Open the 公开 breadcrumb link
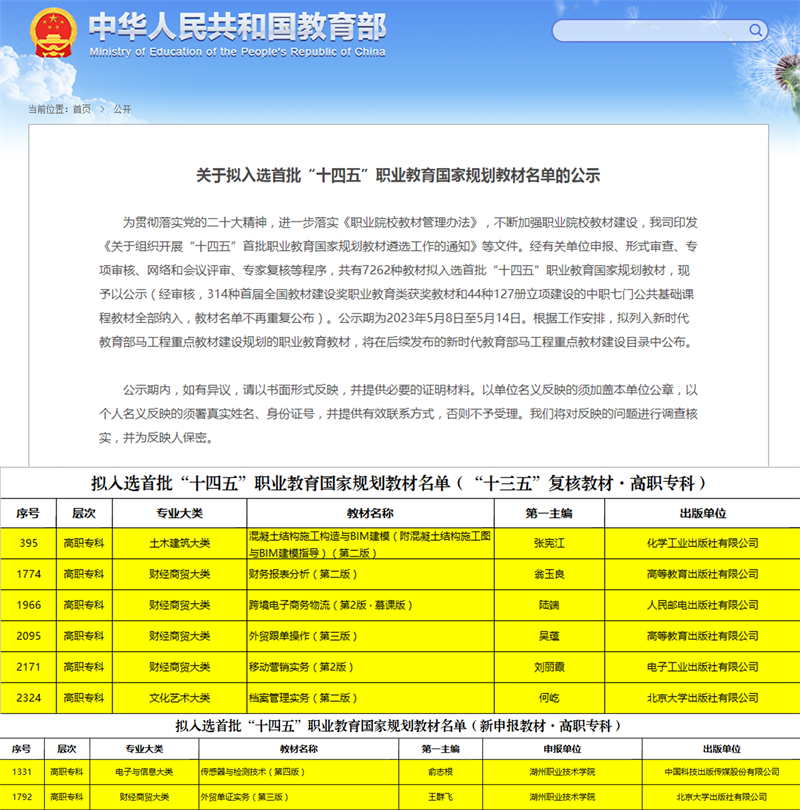 122,108
